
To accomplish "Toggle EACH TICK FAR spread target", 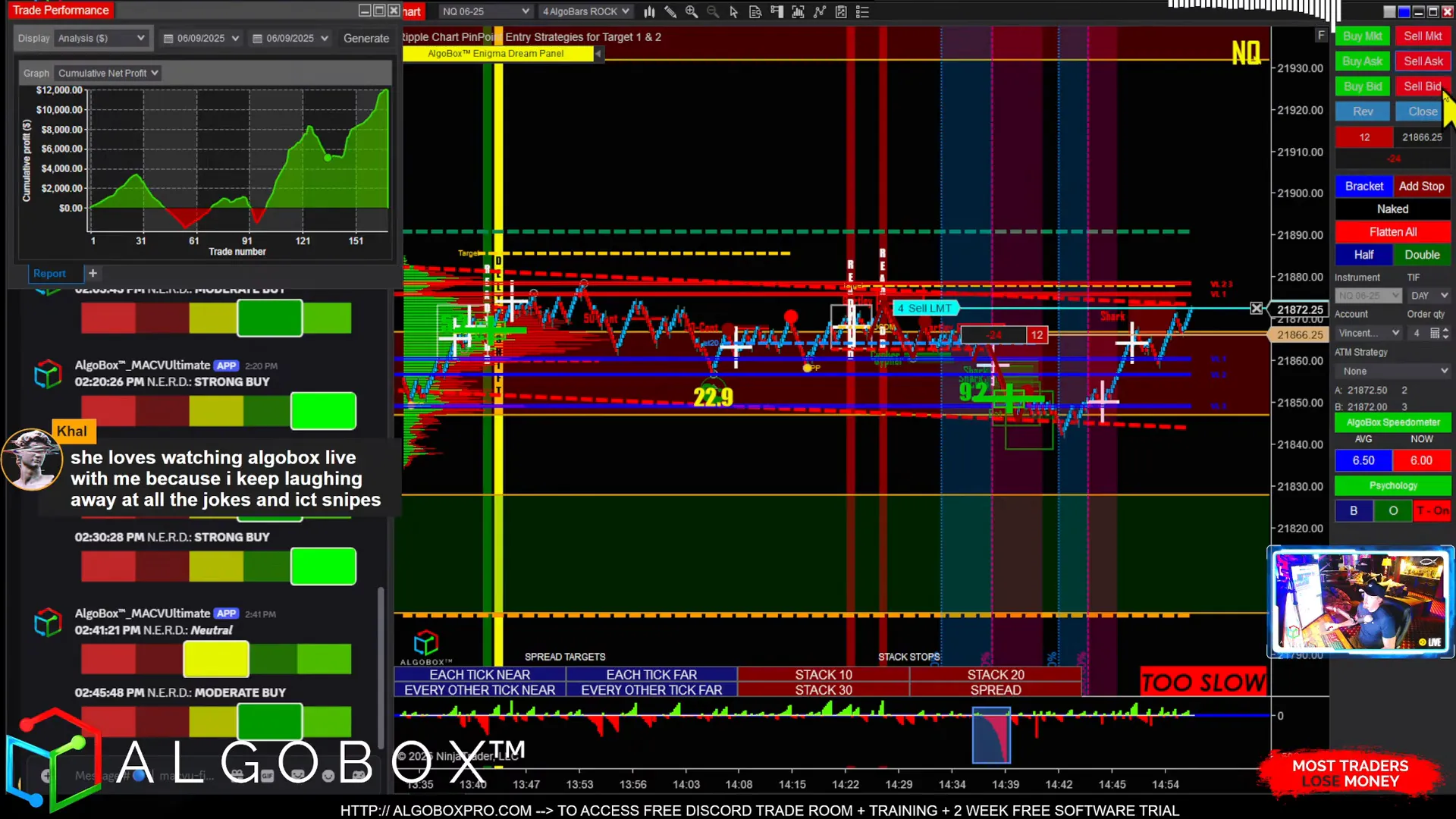I will pyautogui.click(x=651, y=674).
